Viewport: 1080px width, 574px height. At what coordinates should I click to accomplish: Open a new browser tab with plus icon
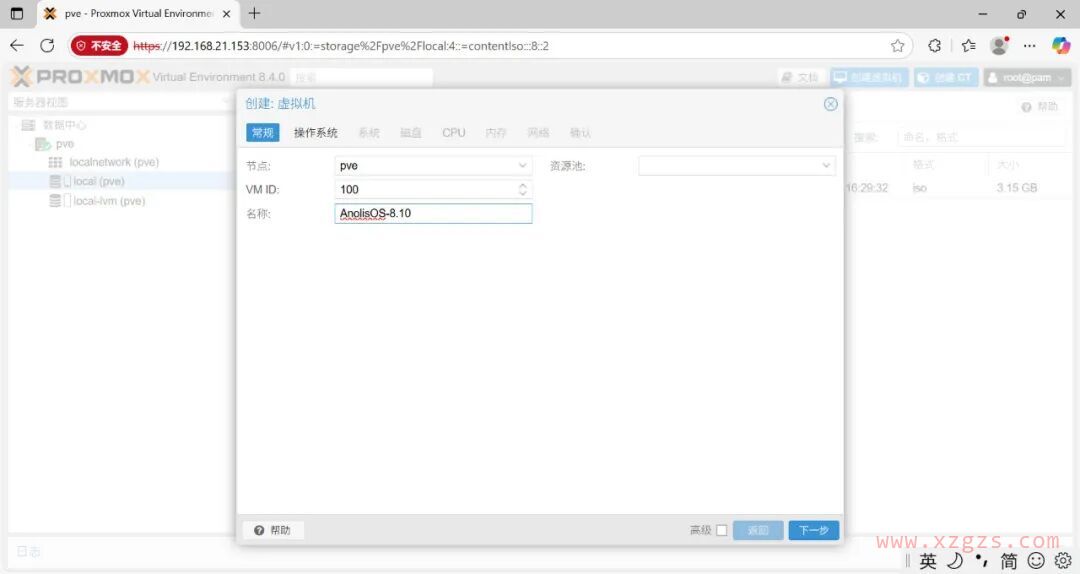pos(254,14)
